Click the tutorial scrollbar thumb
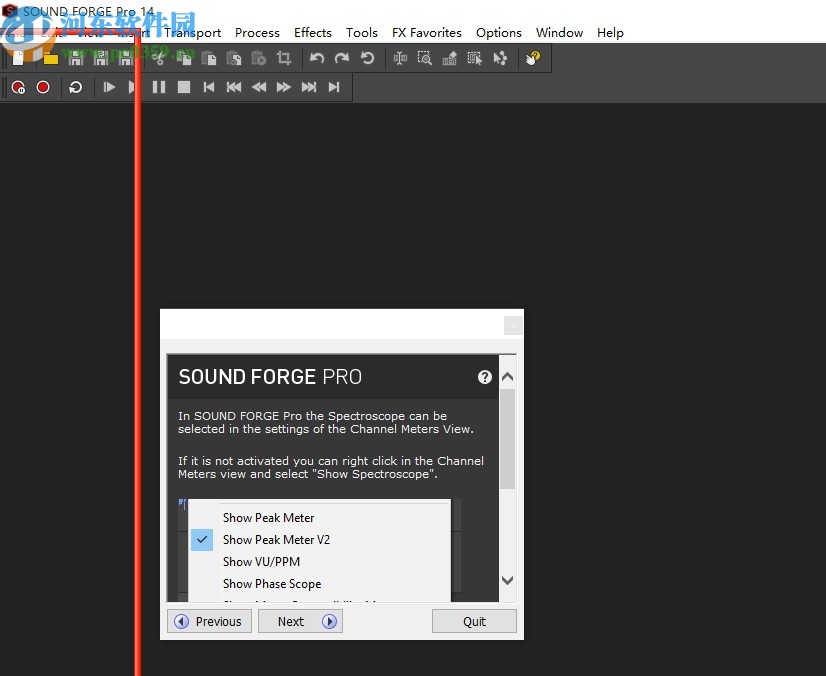Image resolution: width=826 pixels, height=676 pixels. pyautogui.click(x=507, y=439)
